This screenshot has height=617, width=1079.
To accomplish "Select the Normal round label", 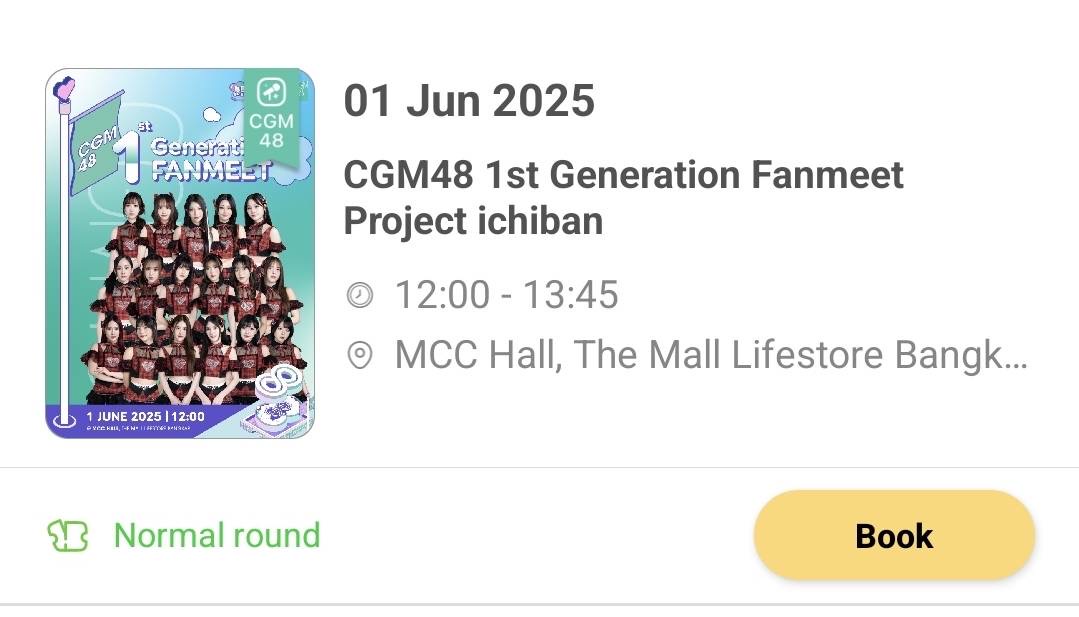I will coord(217,535).
